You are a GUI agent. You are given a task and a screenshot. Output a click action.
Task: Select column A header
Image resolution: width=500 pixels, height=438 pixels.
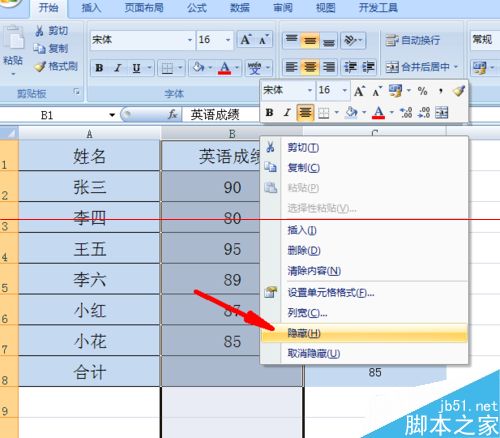pos(89,133)
